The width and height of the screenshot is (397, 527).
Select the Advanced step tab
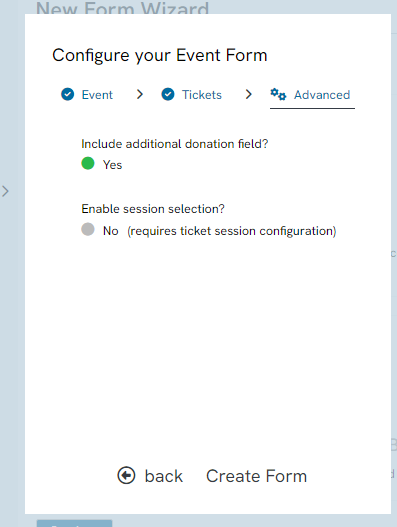[312, 95]
